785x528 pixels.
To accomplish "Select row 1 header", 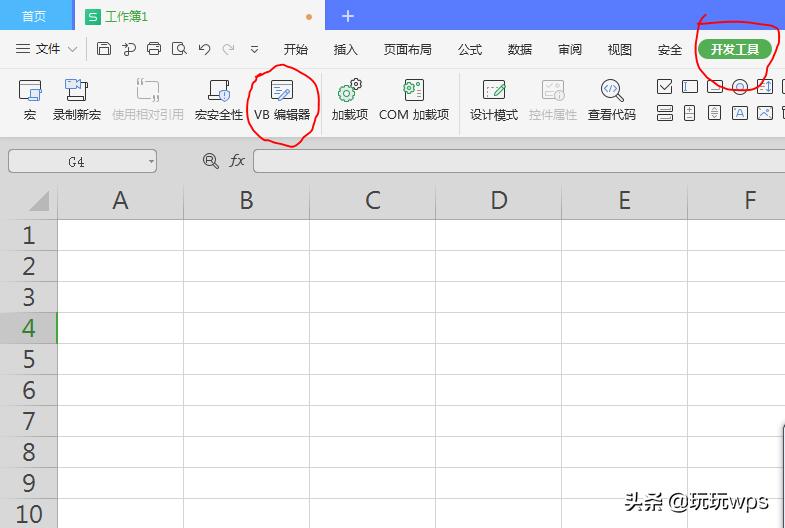I will (29, 235).
